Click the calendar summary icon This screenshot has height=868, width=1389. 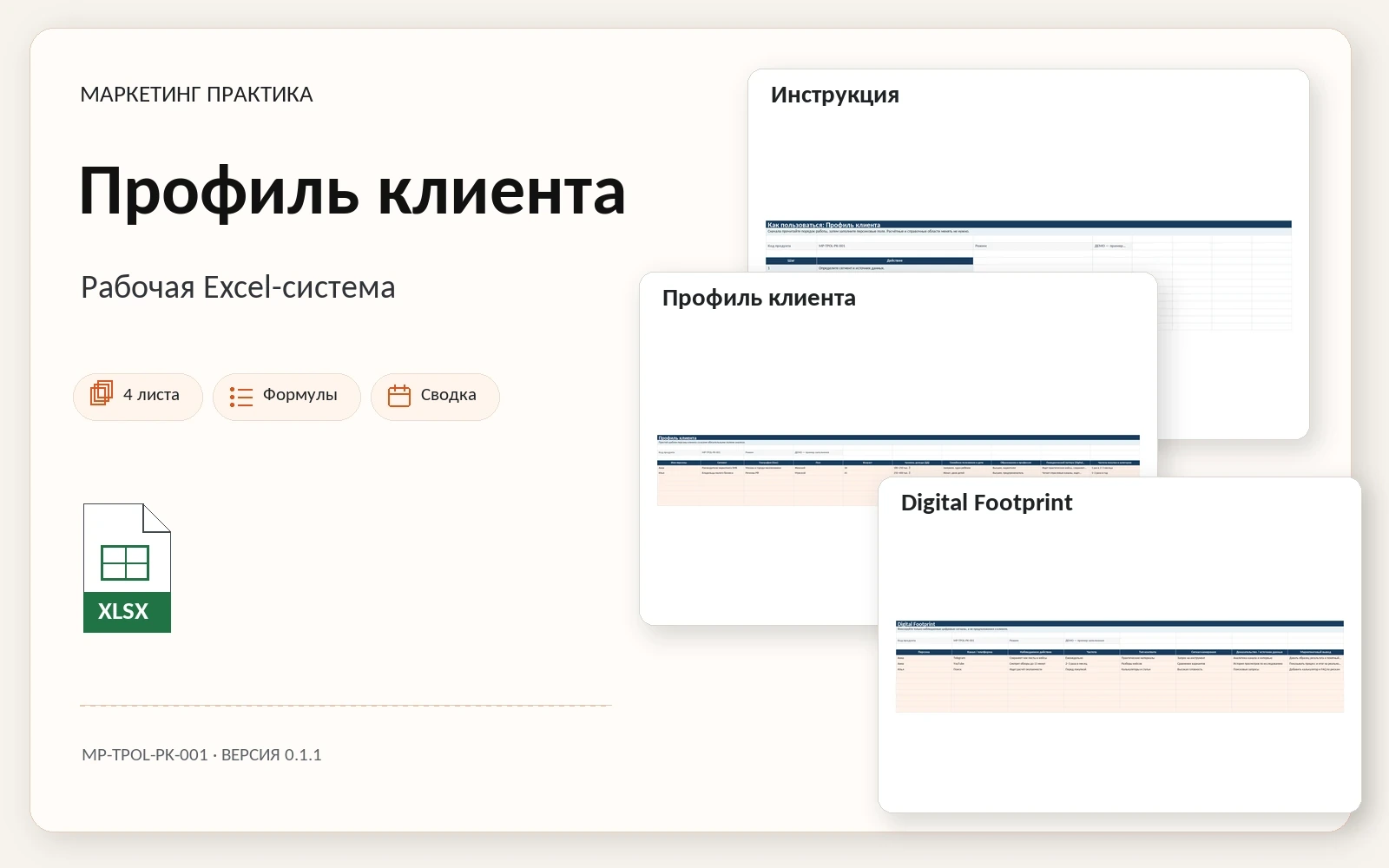pyautogui.click(x=399, y=396)
